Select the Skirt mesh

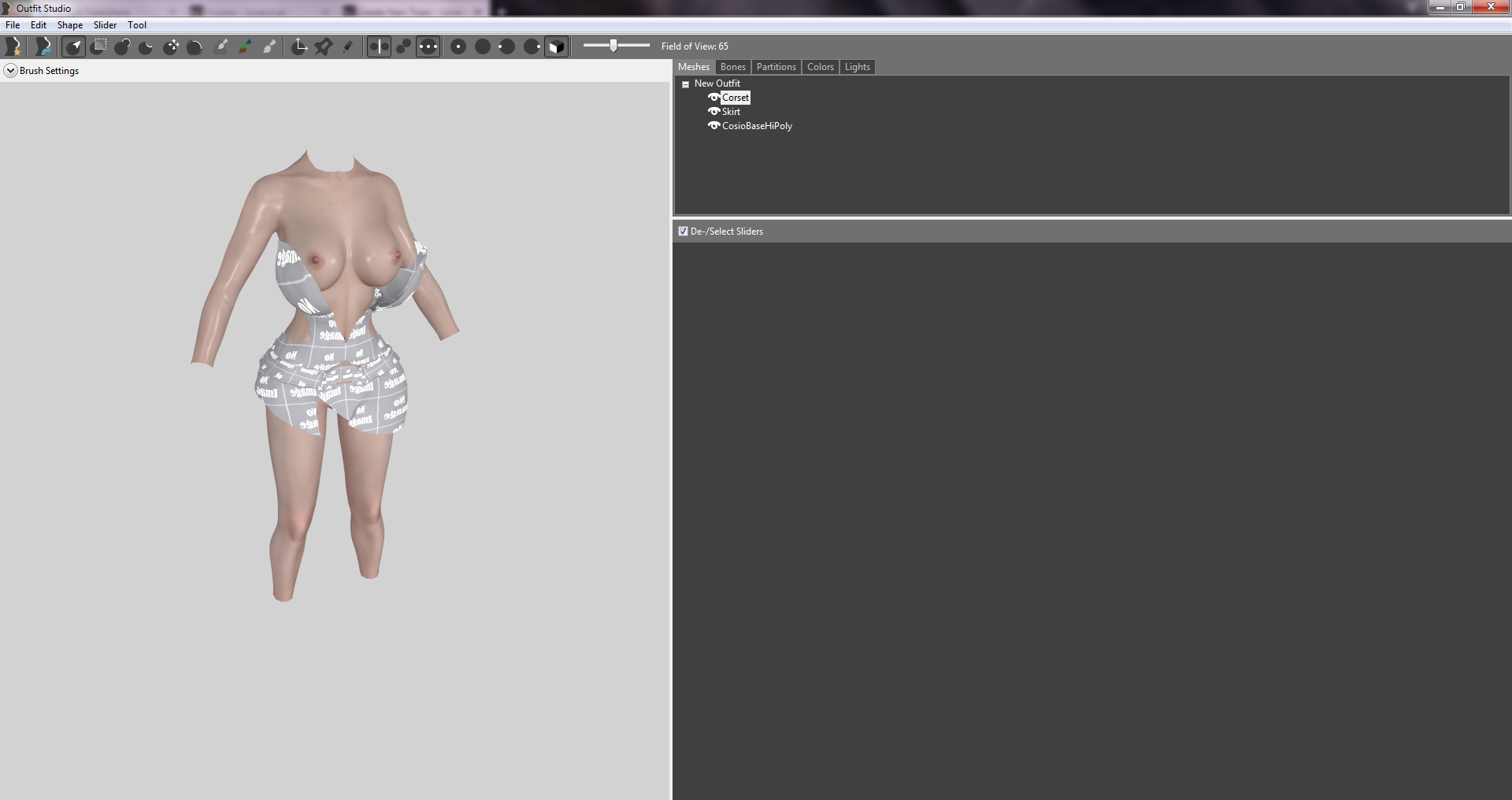pos(731,112)
